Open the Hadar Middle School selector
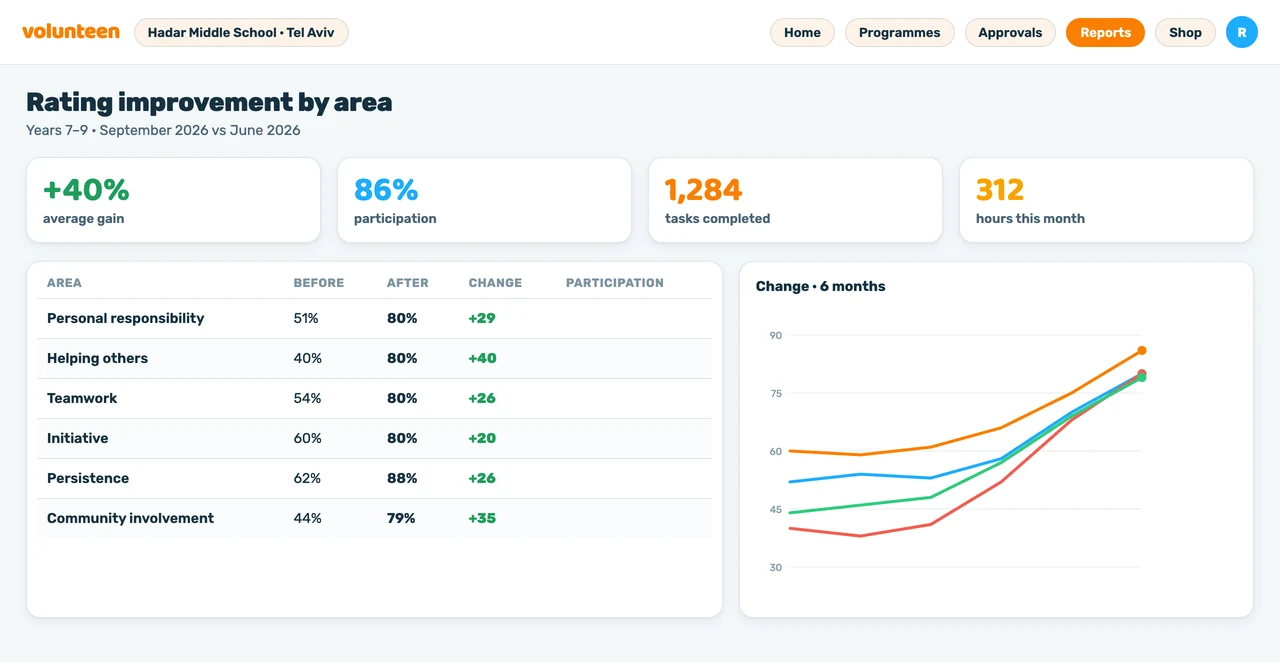This screenshot has height=662, width=1280. 241,32
